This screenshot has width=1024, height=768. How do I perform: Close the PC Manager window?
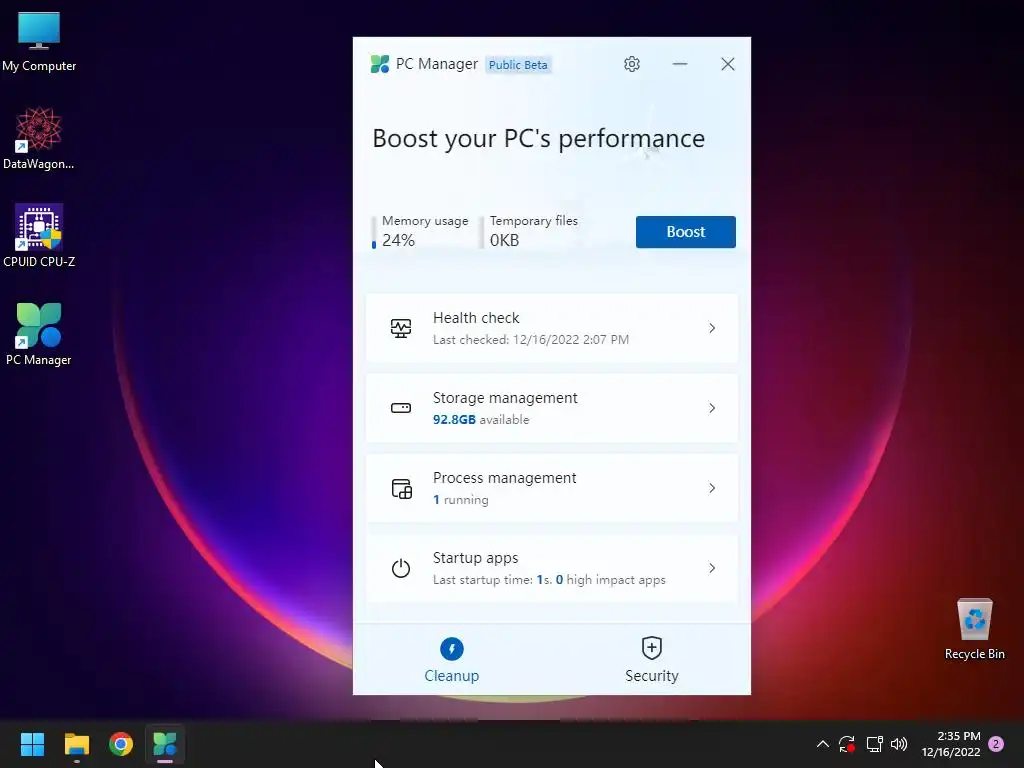tap(728, 64)
